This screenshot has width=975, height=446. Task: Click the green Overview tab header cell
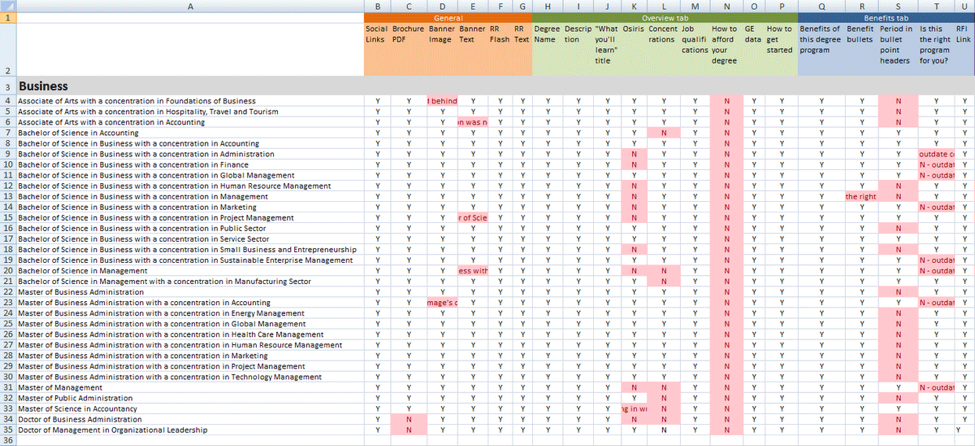(664, 18)
